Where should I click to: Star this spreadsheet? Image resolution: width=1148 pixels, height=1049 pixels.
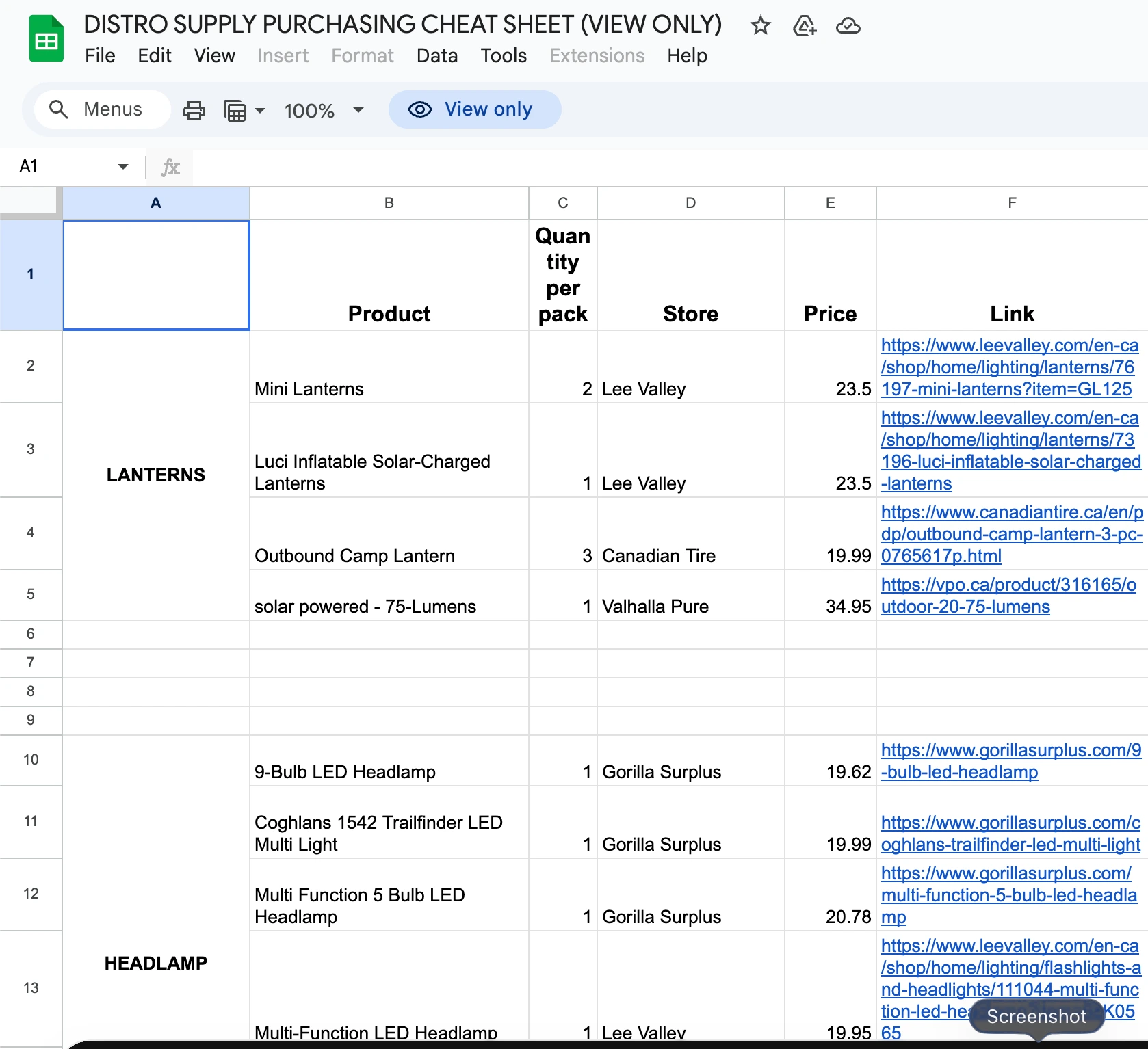760,26
